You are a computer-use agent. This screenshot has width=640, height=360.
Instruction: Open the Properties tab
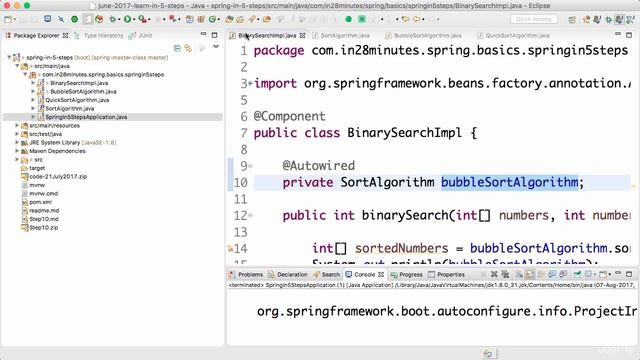(x=447, y=274)
